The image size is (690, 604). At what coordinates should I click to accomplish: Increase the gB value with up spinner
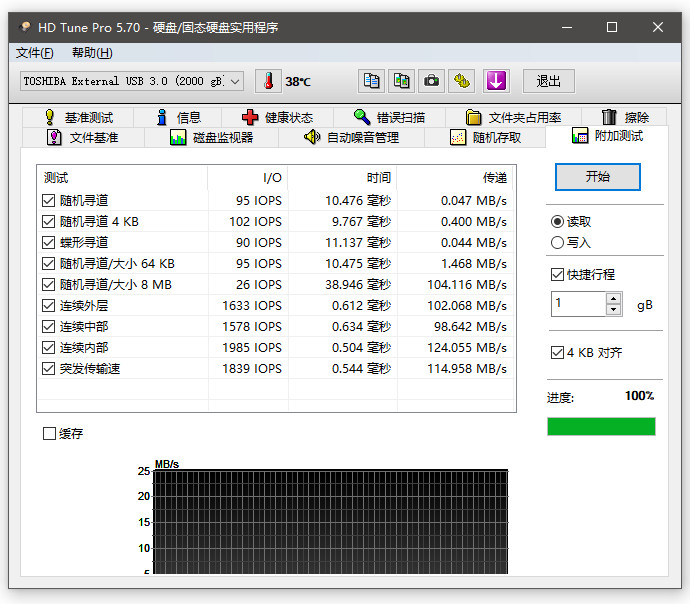tap(614, 299)
